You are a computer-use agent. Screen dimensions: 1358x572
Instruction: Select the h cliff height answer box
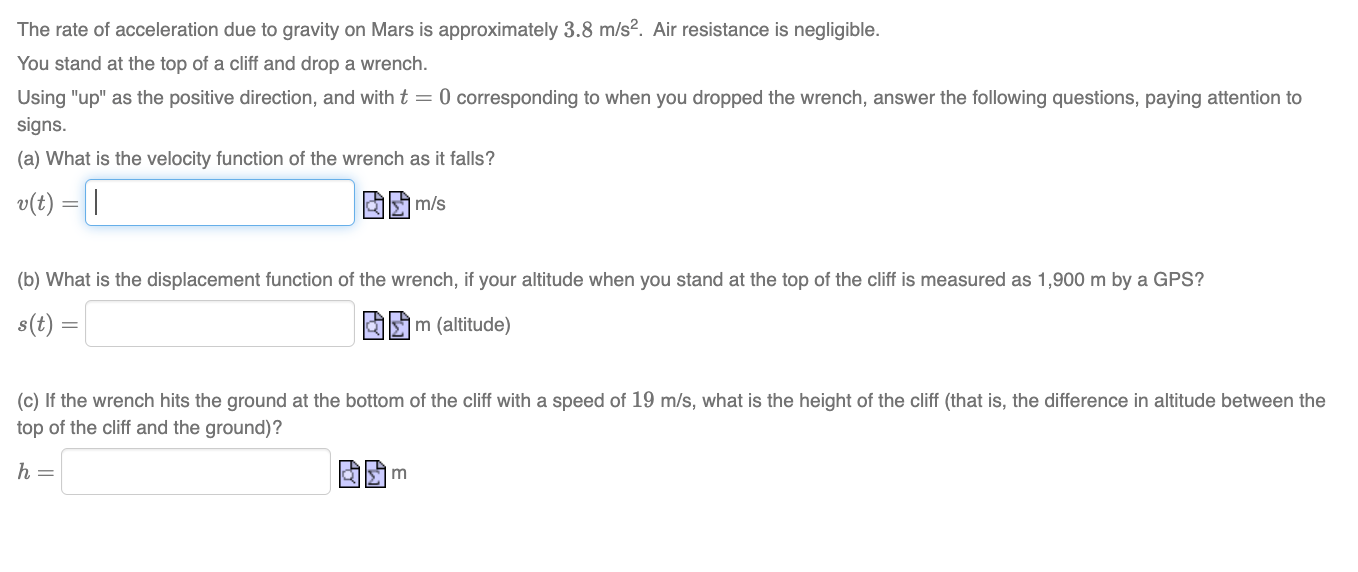click(196, 471)
